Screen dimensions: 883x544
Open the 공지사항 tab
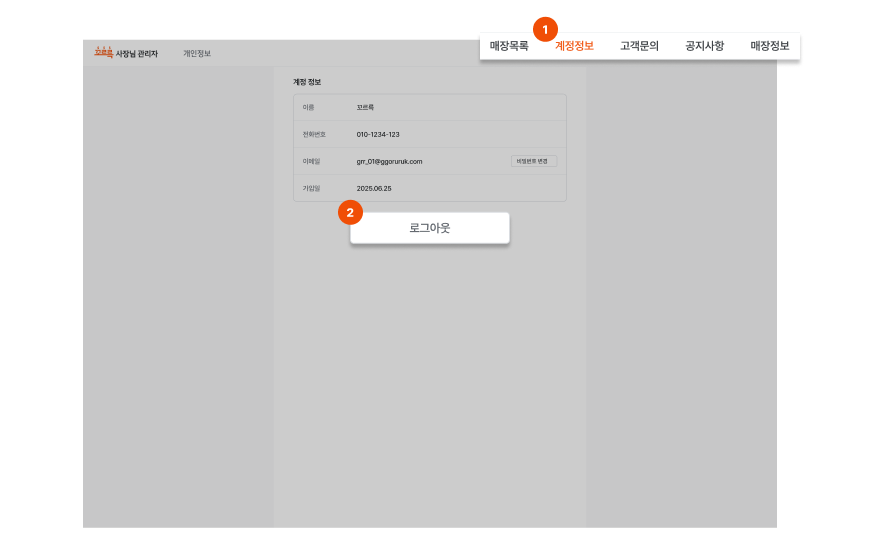[x=704, y=46]
